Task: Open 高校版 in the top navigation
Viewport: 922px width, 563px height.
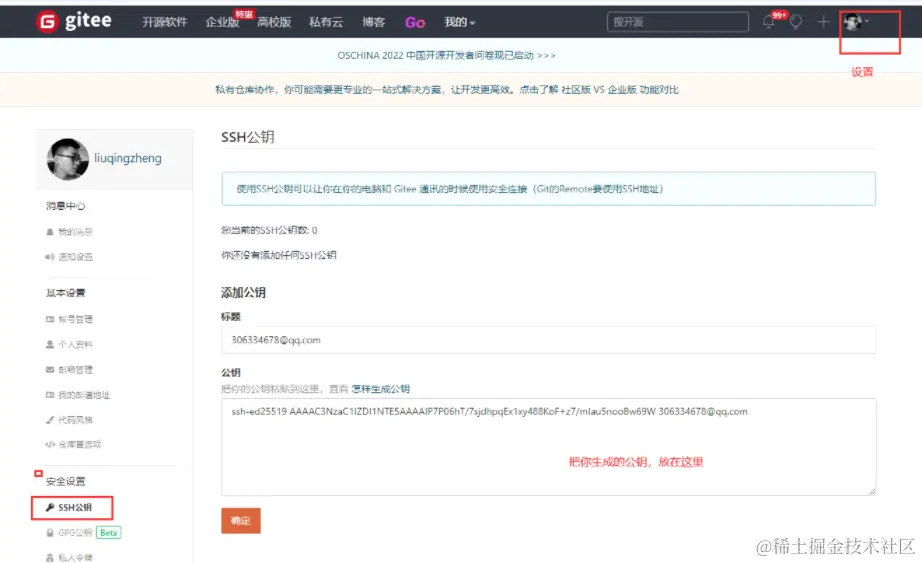Action: (274, 22)
